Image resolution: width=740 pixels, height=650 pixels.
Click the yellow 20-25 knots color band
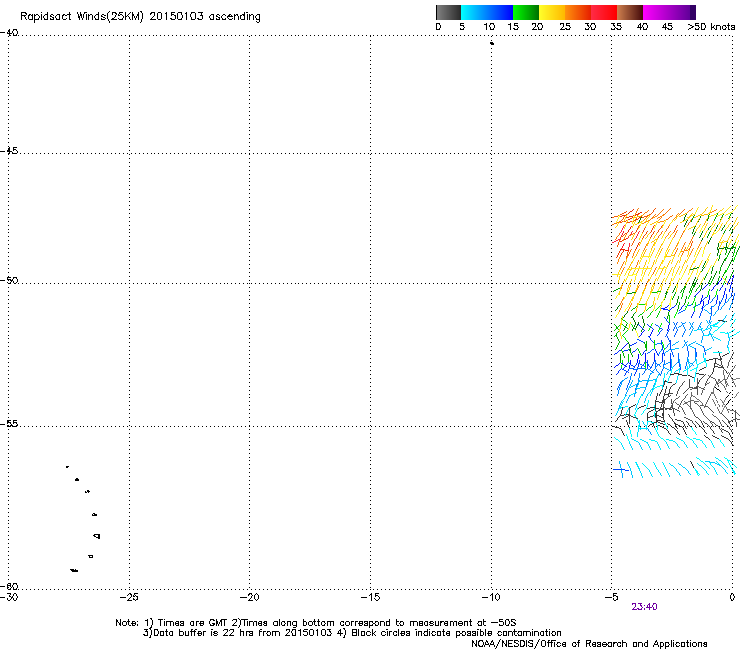552,12
